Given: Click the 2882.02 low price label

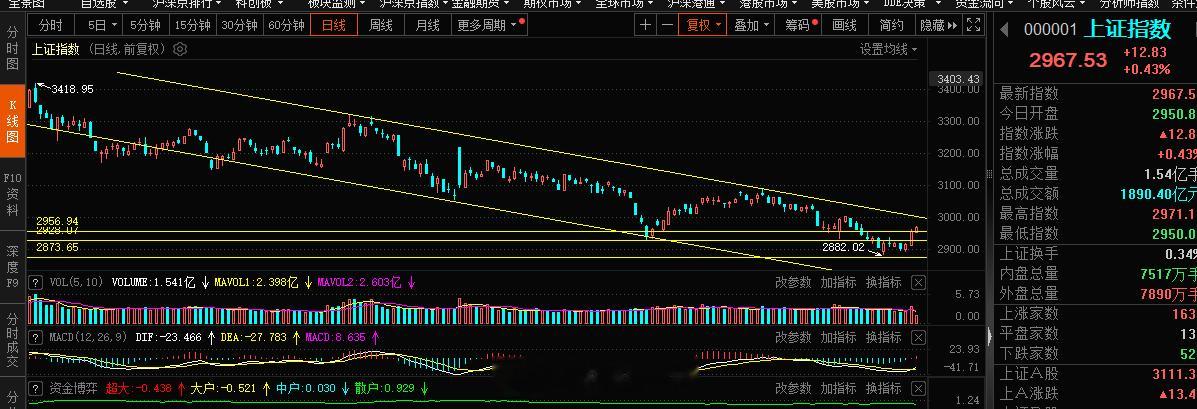Looking at the screenshot, I should click(843, 247).
